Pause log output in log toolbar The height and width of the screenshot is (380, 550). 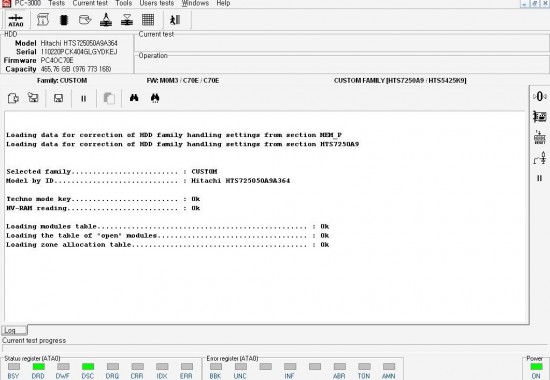pyautogui.click(x=83, y=99)
